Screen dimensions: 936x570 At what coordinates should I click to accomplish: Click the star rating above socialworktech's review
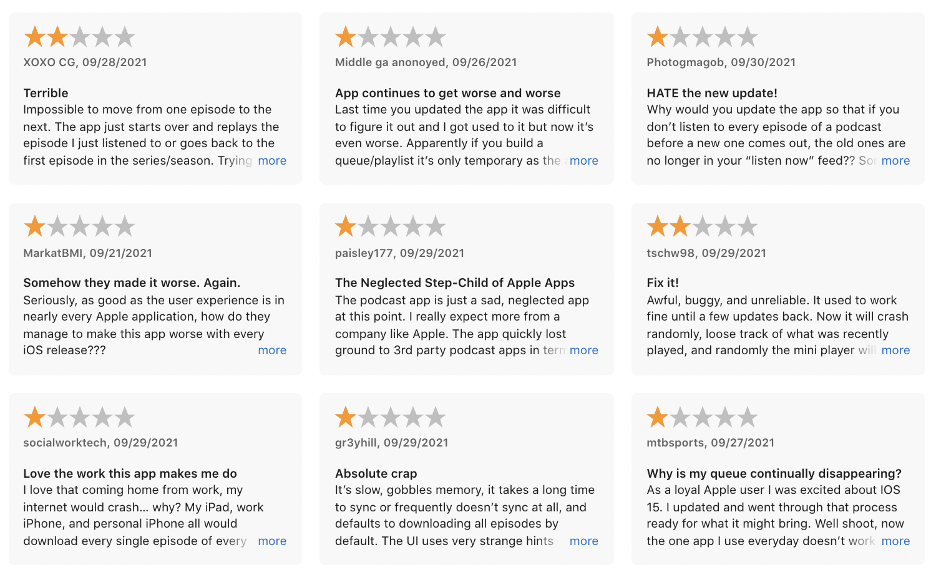click(79, 417)
